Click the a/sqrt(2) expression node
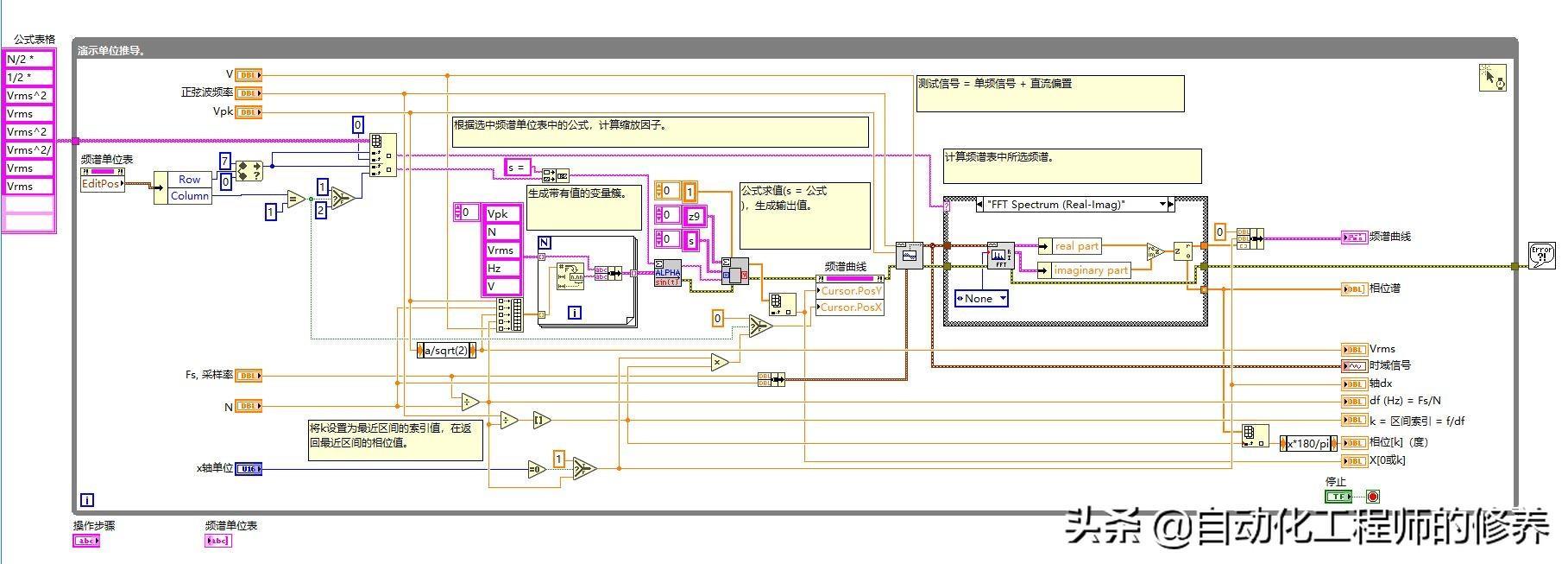The width and height of the screenshot is (1568, 564). pos(445,351)
